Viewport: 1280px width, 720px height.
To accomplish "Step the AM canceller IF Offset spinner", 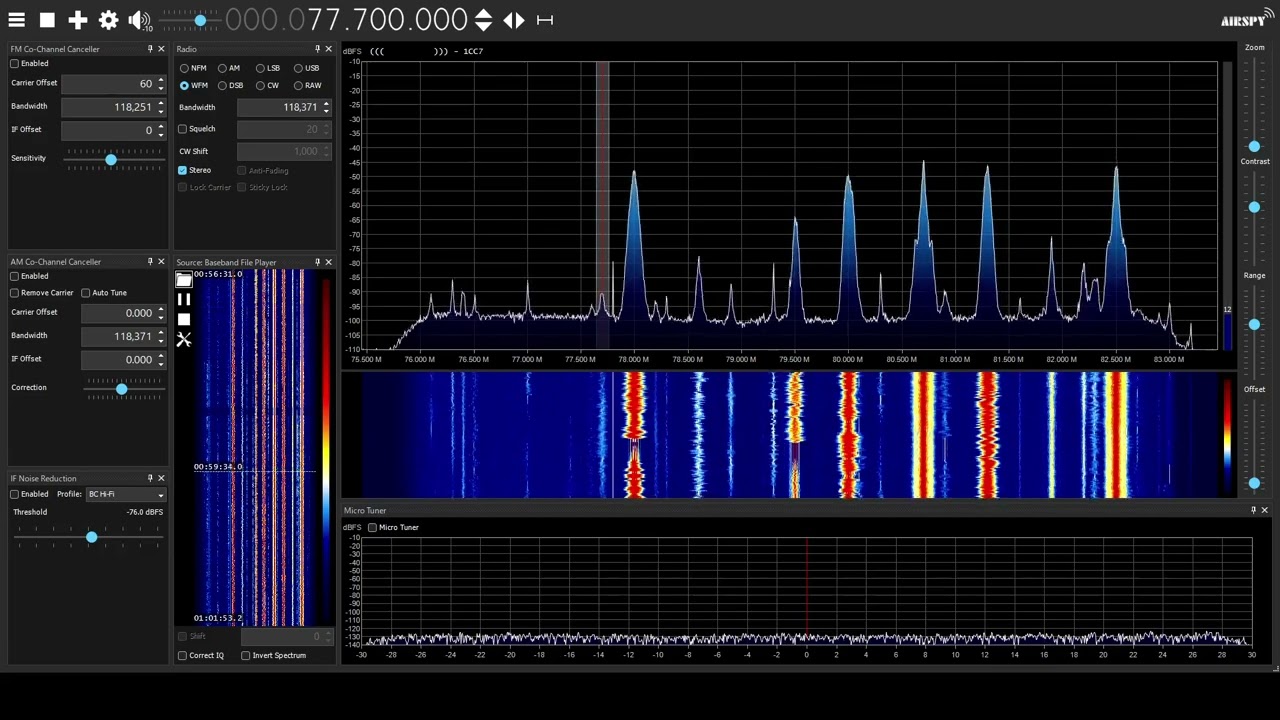I will tap(161, 360).
